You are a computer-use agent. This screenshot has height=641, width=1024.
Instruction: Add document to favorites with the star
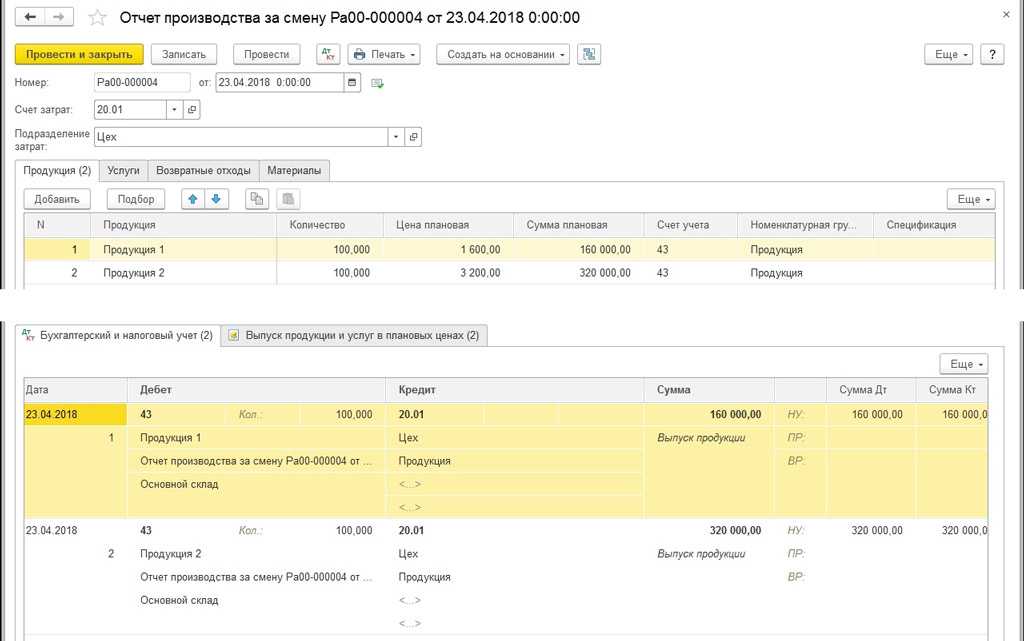(x=97, y=18)
